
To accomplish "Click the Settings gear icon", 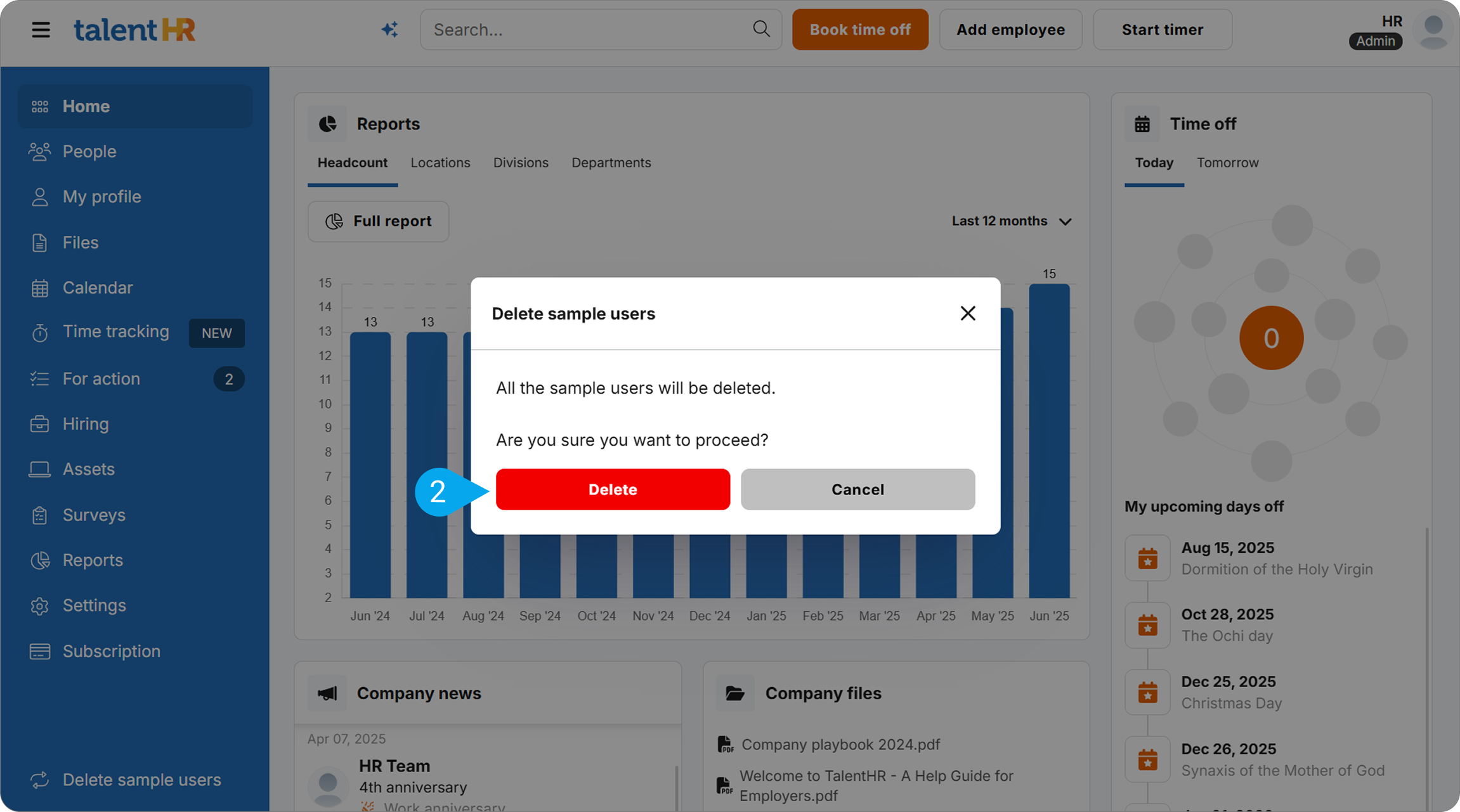I will (39, 606).
